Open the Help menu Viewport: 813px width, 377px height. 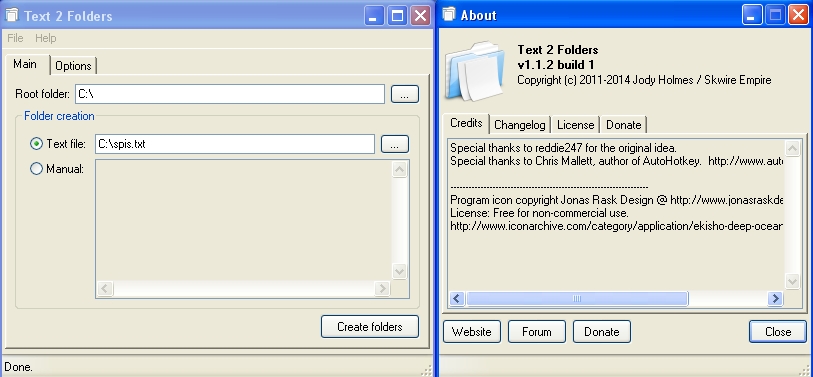pyautogui.click(x=46, y=38)
